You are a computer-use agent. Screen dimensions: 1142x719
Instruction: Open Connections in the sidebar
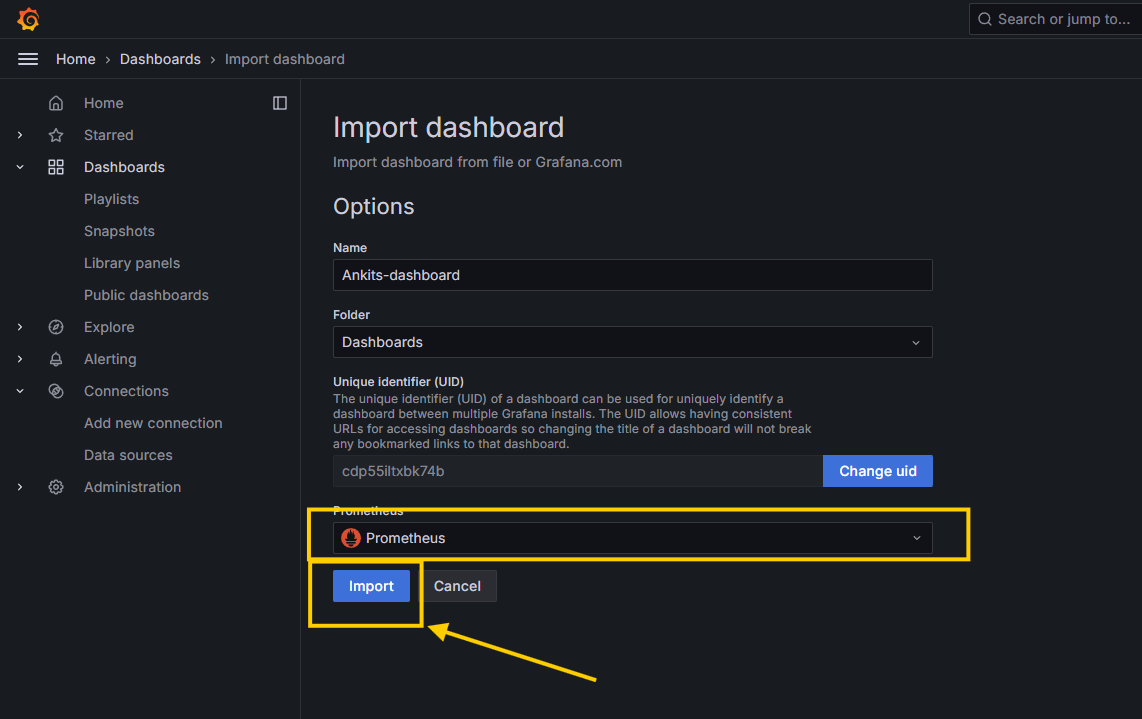pyautogui.click(x=126, y=391)
